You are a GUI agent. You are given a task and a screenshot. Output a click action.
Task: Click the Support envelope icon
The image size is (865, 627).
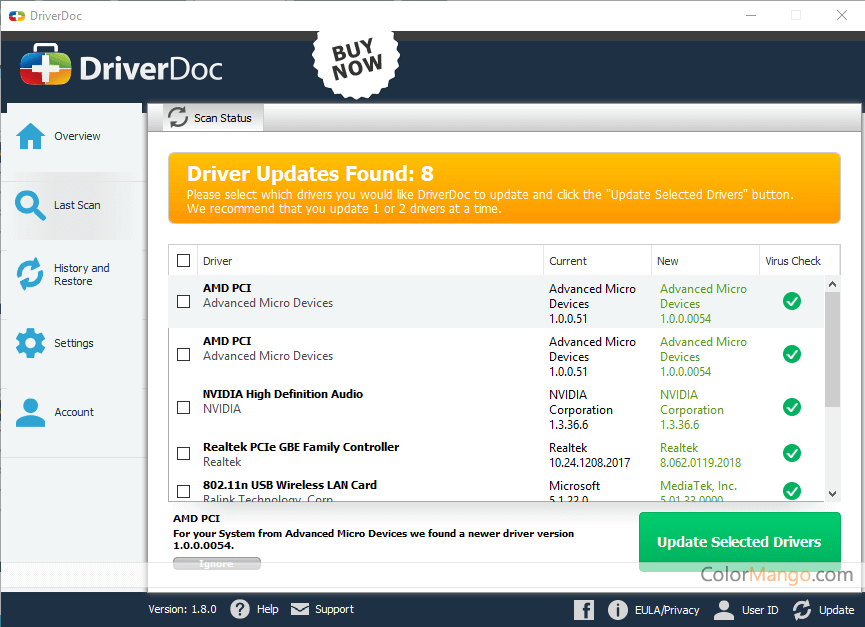(298, 608)
